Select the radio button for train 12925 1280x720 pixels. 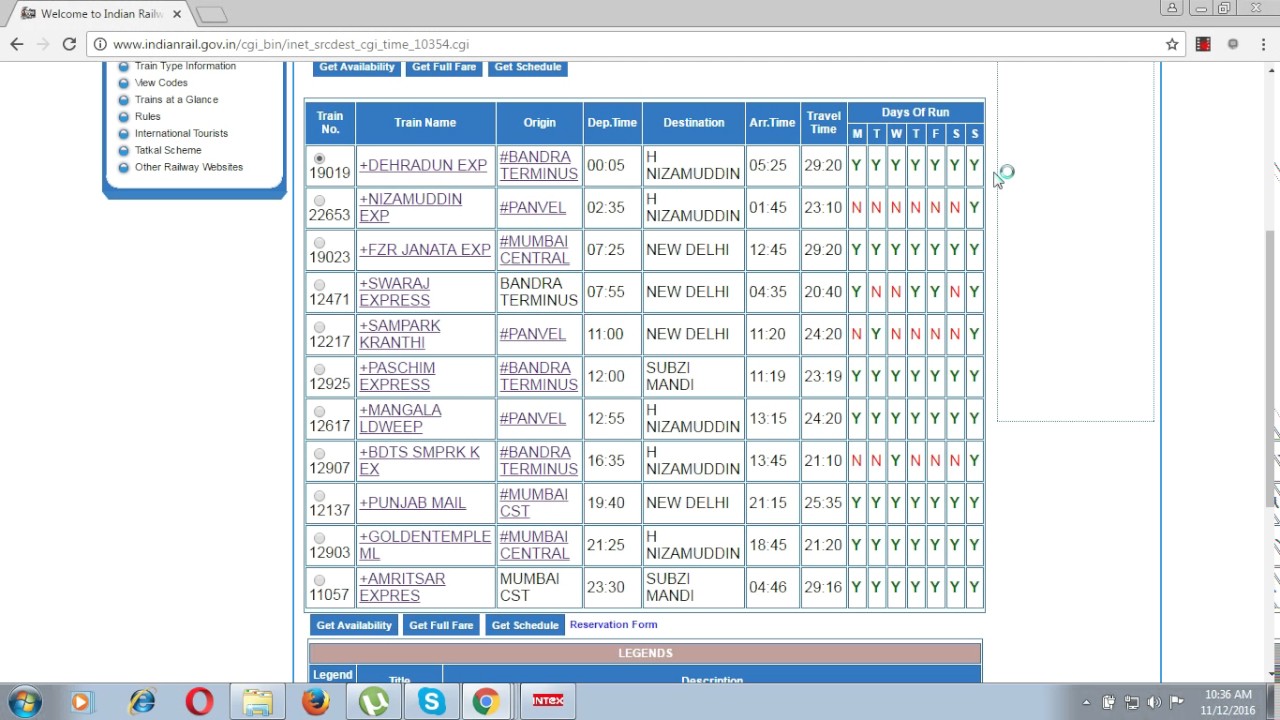pos(319,369)
